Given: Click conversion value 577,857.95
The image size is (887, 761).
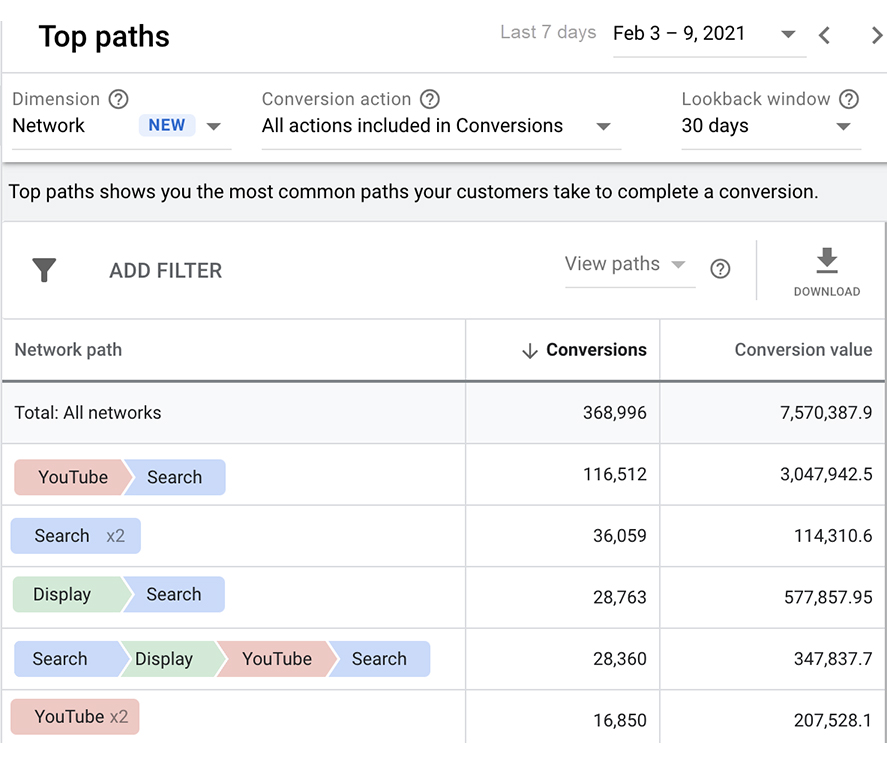Looking at the screenshot, I should pos(828,597).
